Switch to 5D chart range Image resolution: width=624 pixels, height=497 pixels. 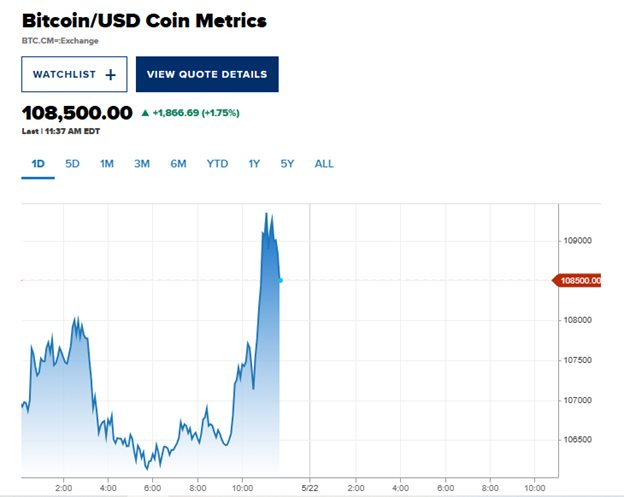click(x=72, y=163)
